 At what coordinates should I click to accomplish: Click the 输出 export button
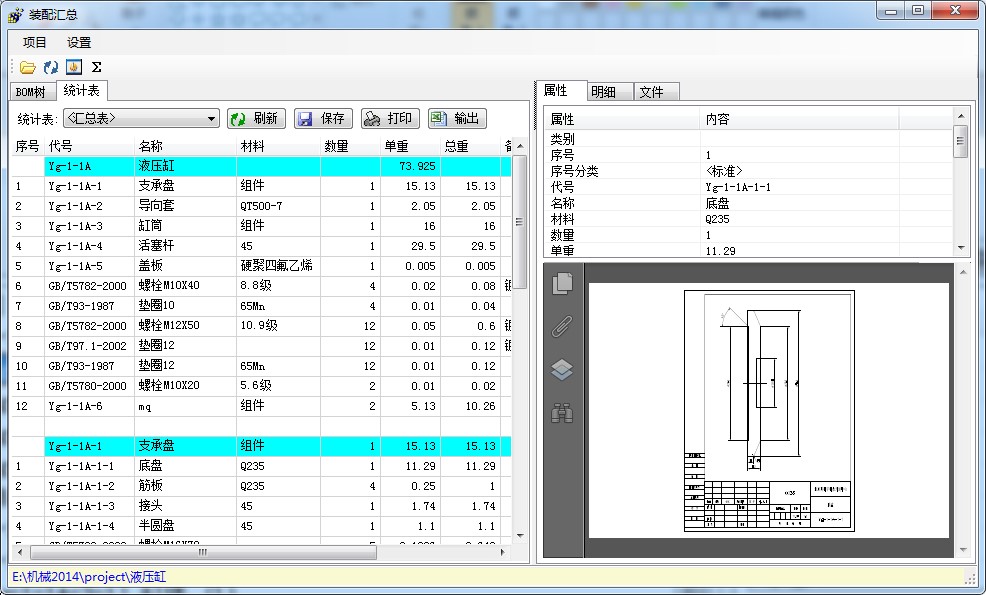[457, 119]
